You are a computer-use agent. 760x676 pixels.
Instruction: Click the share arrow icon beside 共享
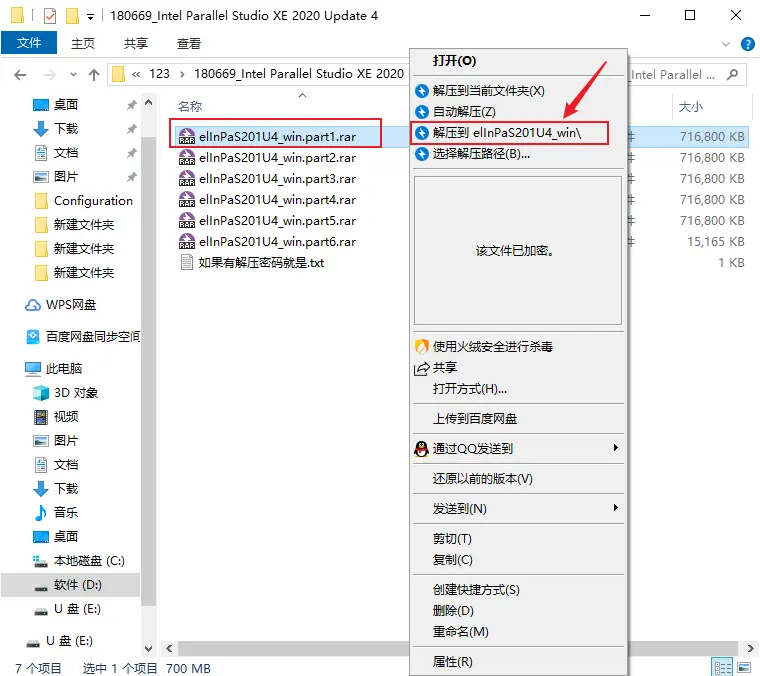422,368
